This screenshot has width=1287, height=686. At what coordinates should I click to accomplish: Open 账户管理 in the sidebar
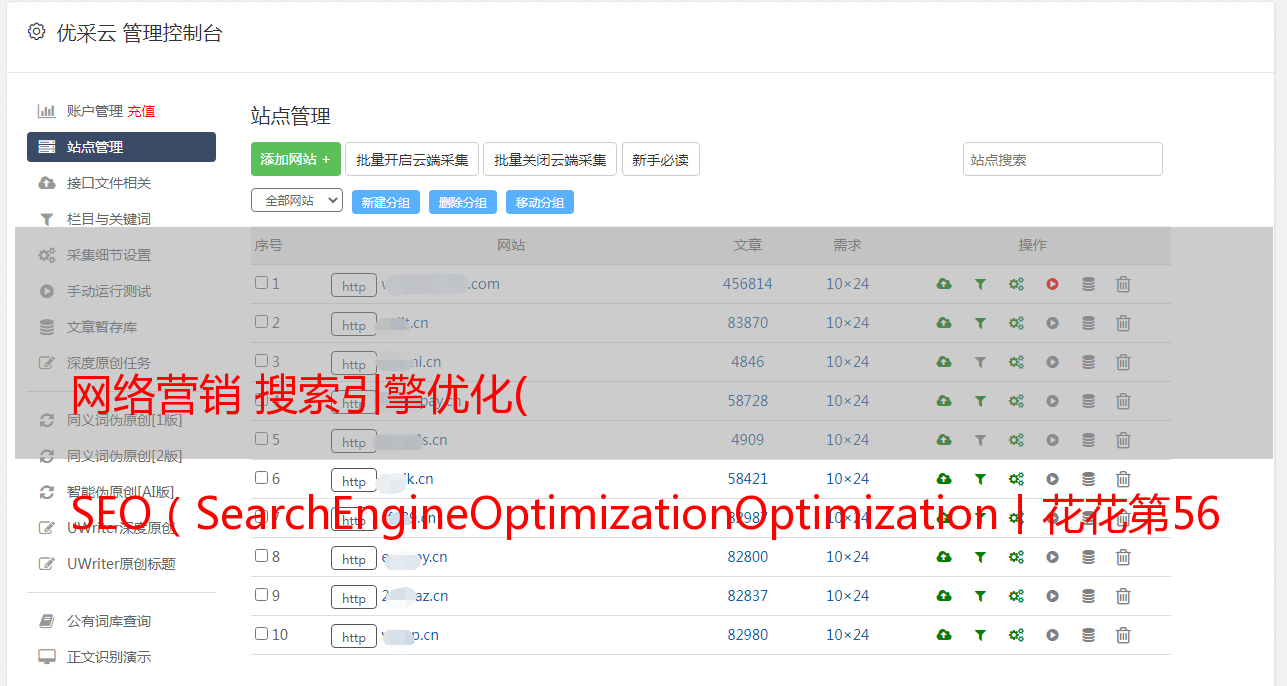pyautogui.click(x=94, y=111)
